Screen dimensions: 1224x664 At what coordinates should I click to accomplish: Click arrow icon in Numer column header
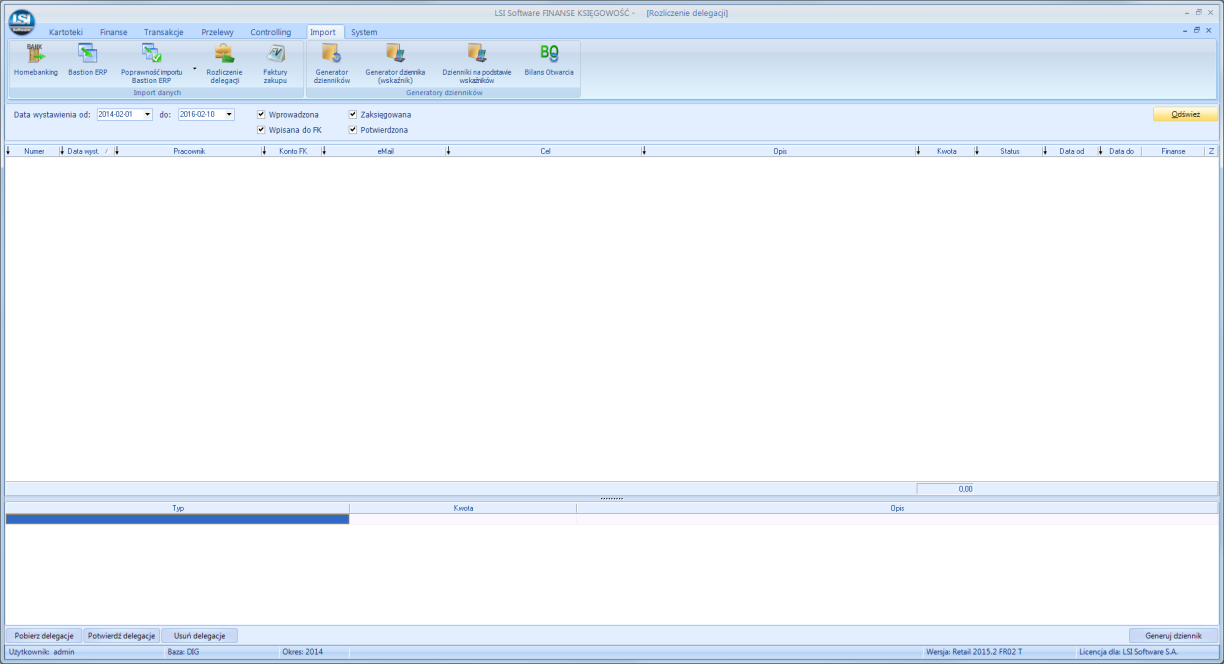[x=9, y=151]
